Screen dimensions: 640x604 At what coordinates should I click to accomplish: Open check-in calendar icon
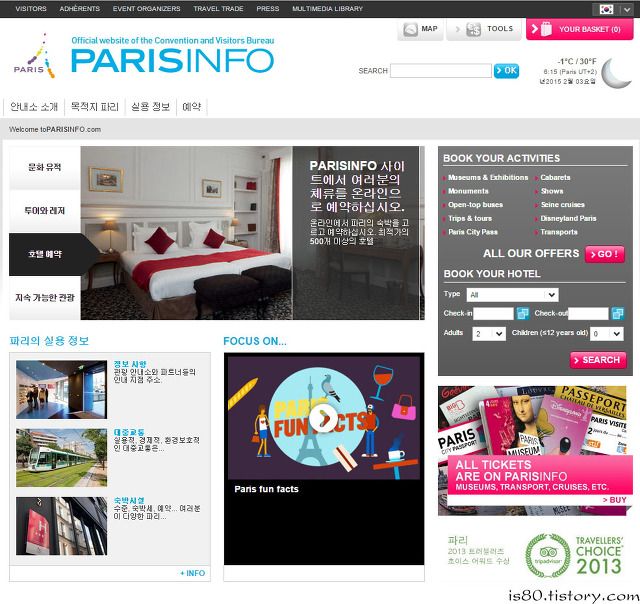(522, 313)
